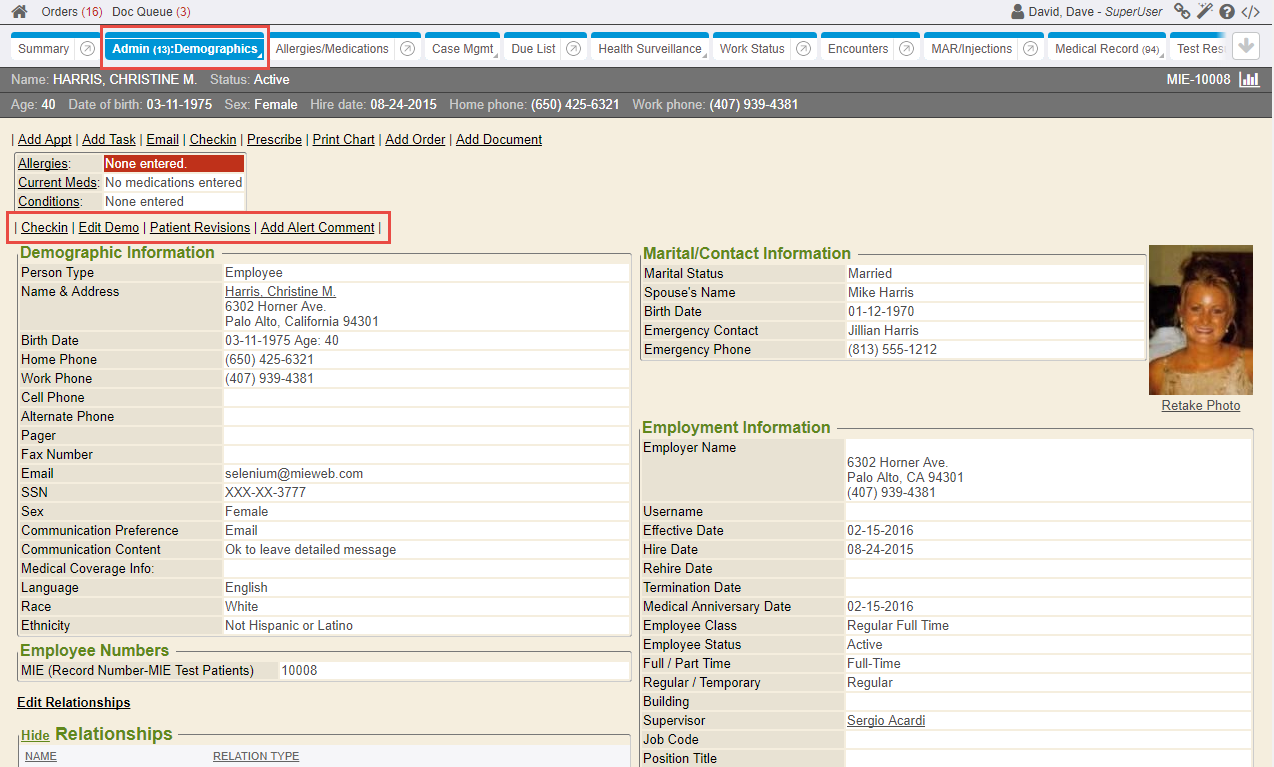
Task: Click Add Alert Comment link
Action: coord(317,228)
